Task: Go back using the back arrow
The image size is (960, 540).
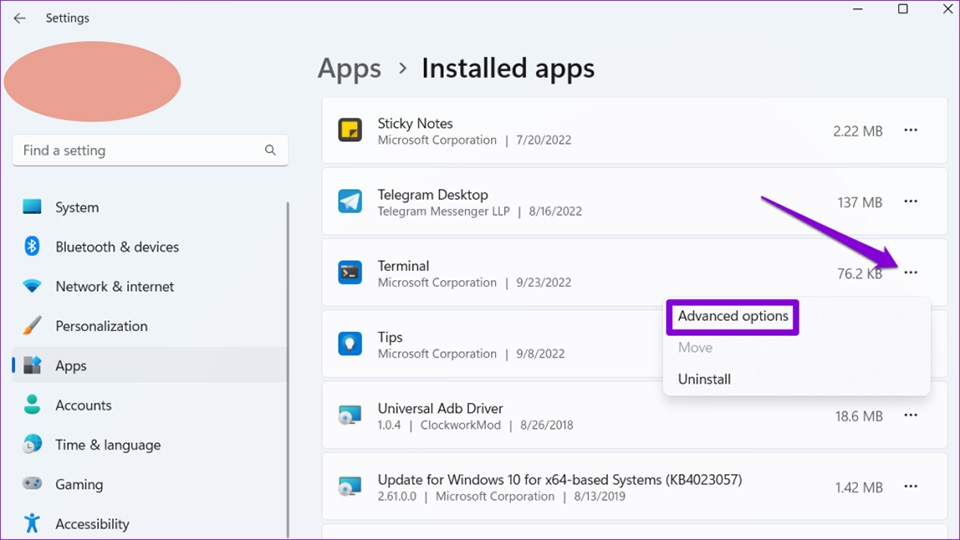Action: [x=20, y=18]
